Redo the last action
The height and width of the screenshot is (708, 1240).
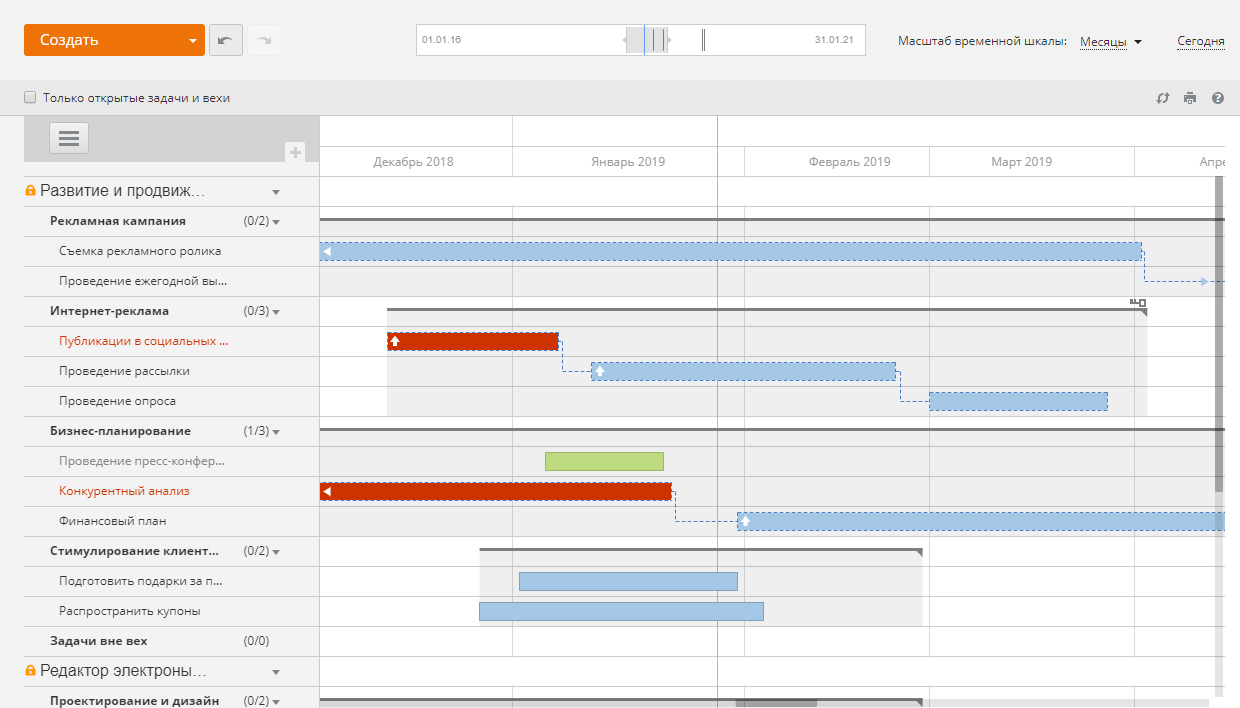(264, 40)
